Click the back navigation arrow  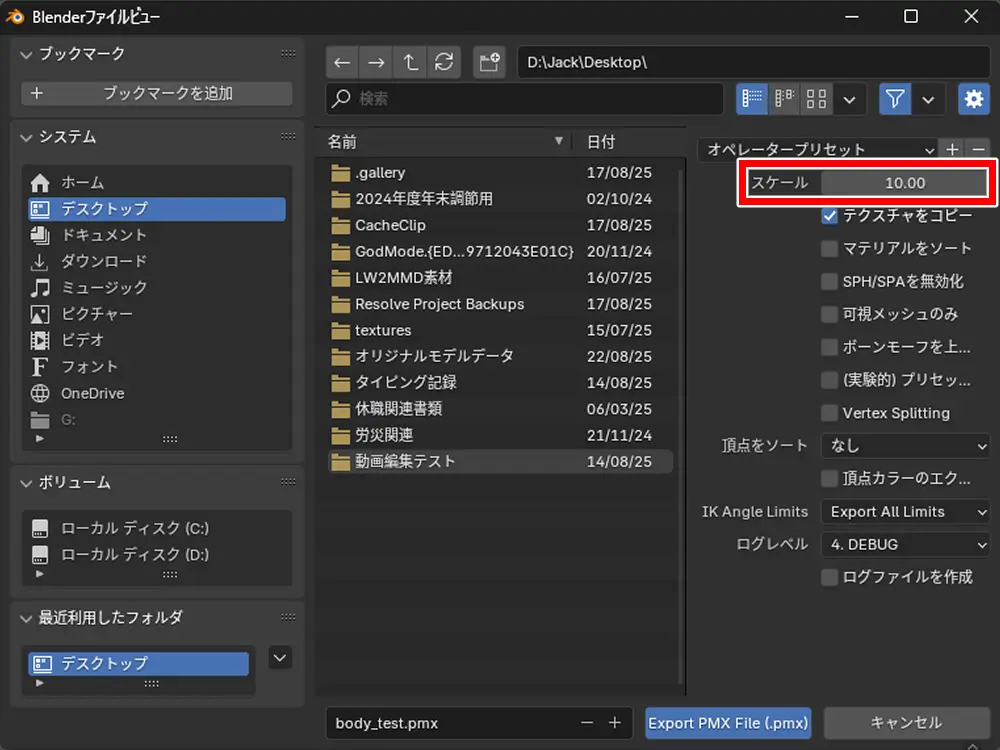tap(343, 62)
